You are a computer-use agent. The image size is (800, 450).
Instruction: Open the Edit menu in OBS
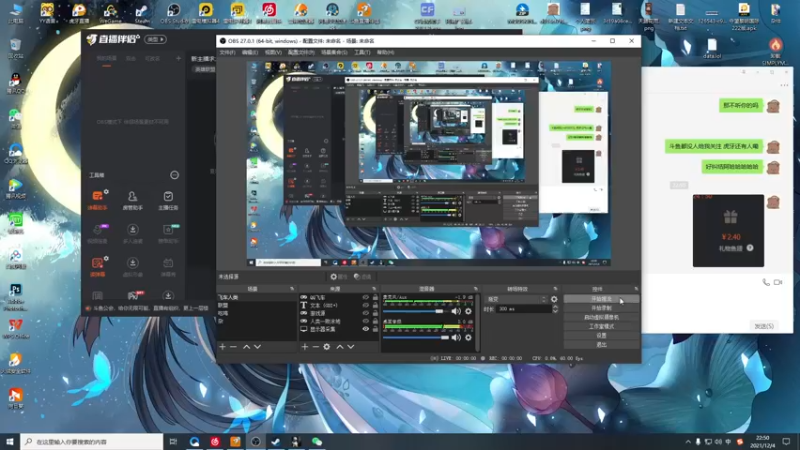click(249, 53)
